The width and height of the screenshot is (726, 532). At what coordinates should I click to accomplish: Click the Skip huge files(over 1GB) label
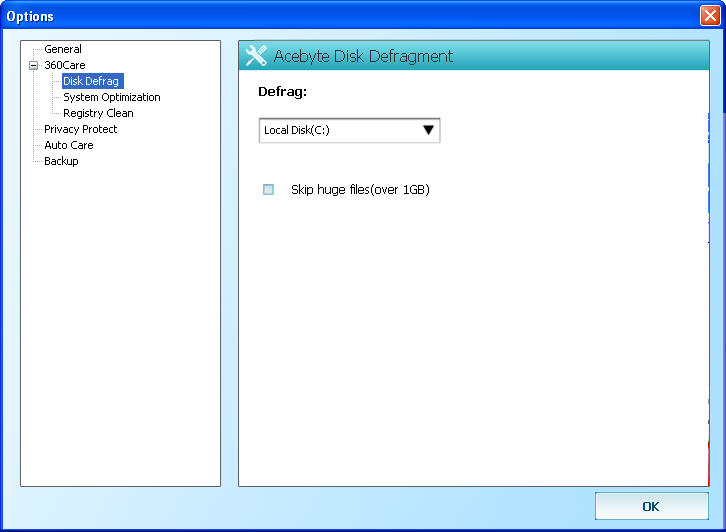click(x=360, y=189)
